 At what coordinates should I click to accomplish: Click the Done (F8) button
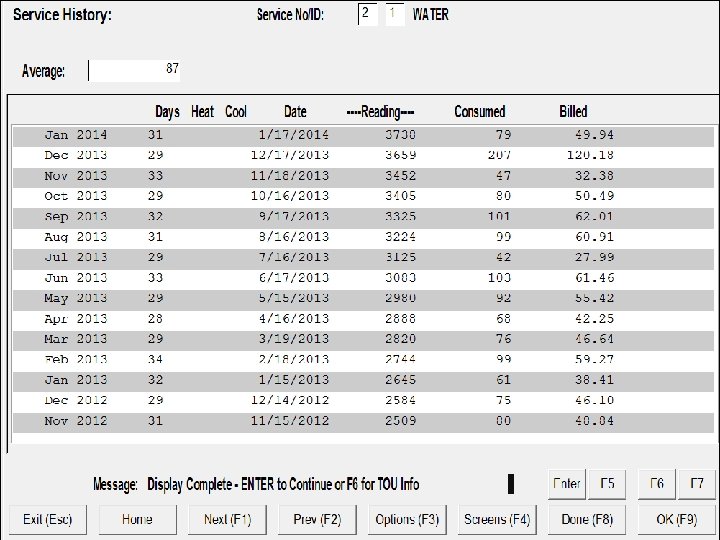pyautogui.click(x=587, y=519)
